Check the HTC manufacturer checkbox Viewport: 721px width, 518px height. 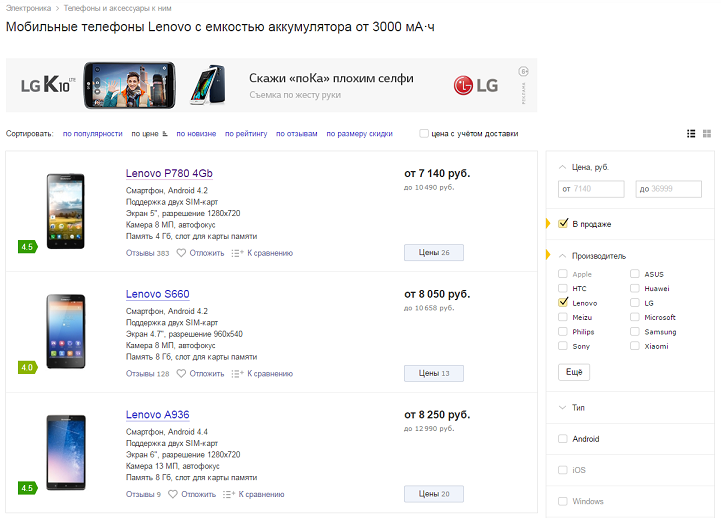coord(563,288)
